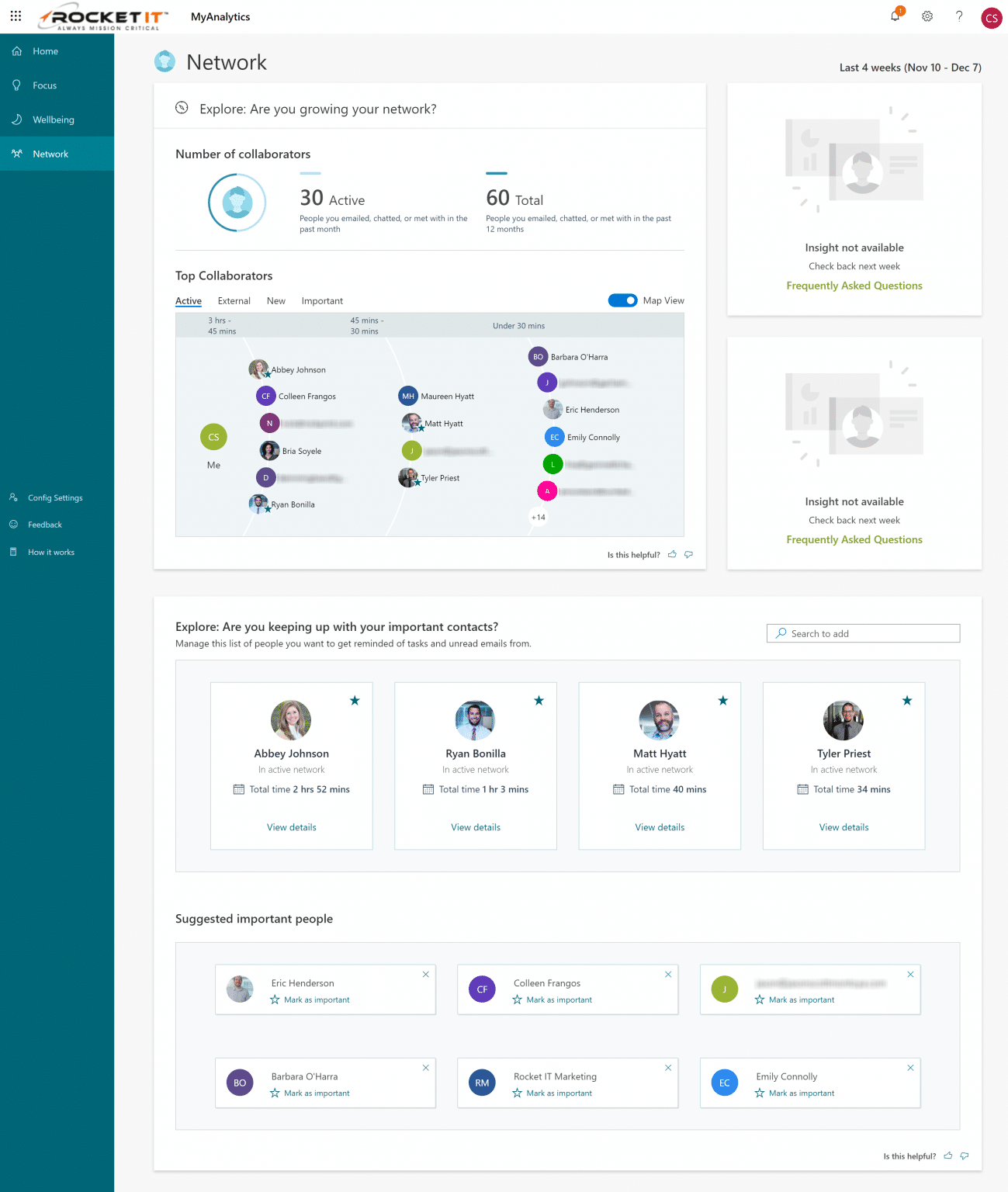Turn off the Map View toggle
Image resolution: width=1008 pixels, height=1192 pixels.
point(622,300)
